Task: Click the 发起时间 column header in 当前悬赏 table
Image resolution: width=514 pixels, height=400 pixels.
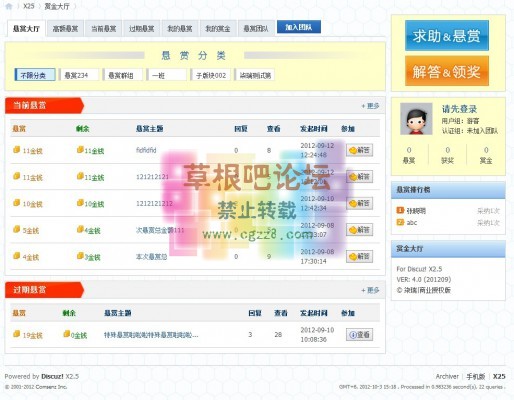Action: pos(314,129)
